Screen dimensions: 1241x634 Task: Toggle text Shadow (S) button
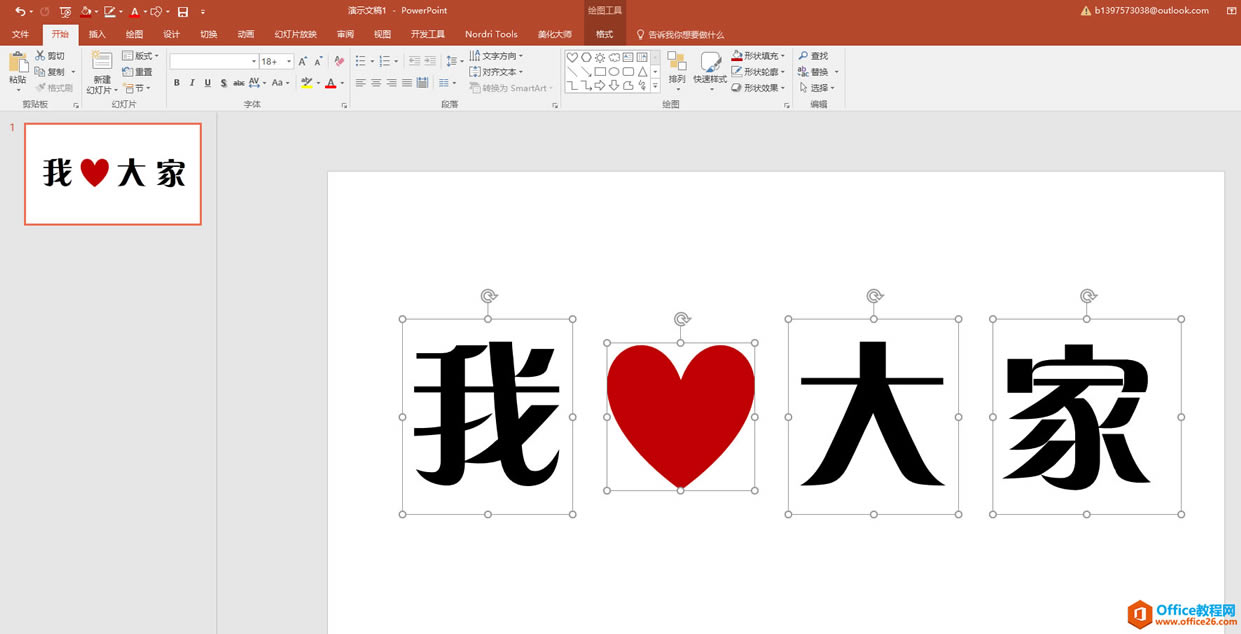pyautogui.click(x=222, y=83)
